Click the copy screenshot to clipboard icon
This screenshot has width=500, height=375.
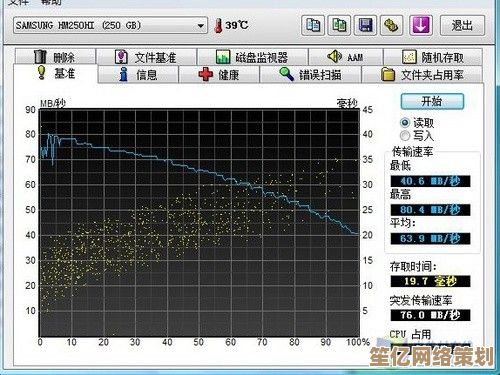point(339,25)
